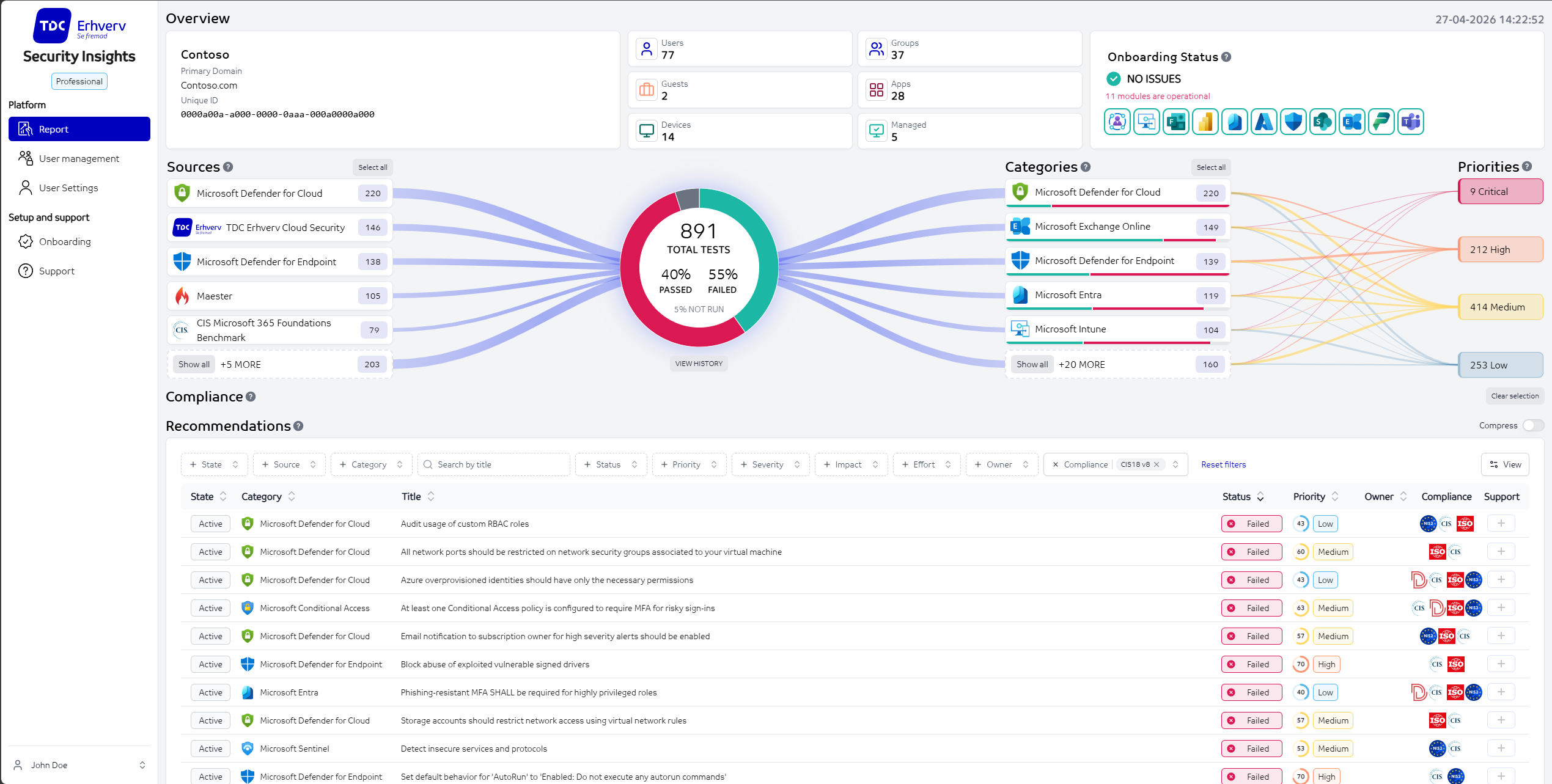
Task: Add support for 'Audit usage of custom RBAC roles'
Action: point(1501,523)
